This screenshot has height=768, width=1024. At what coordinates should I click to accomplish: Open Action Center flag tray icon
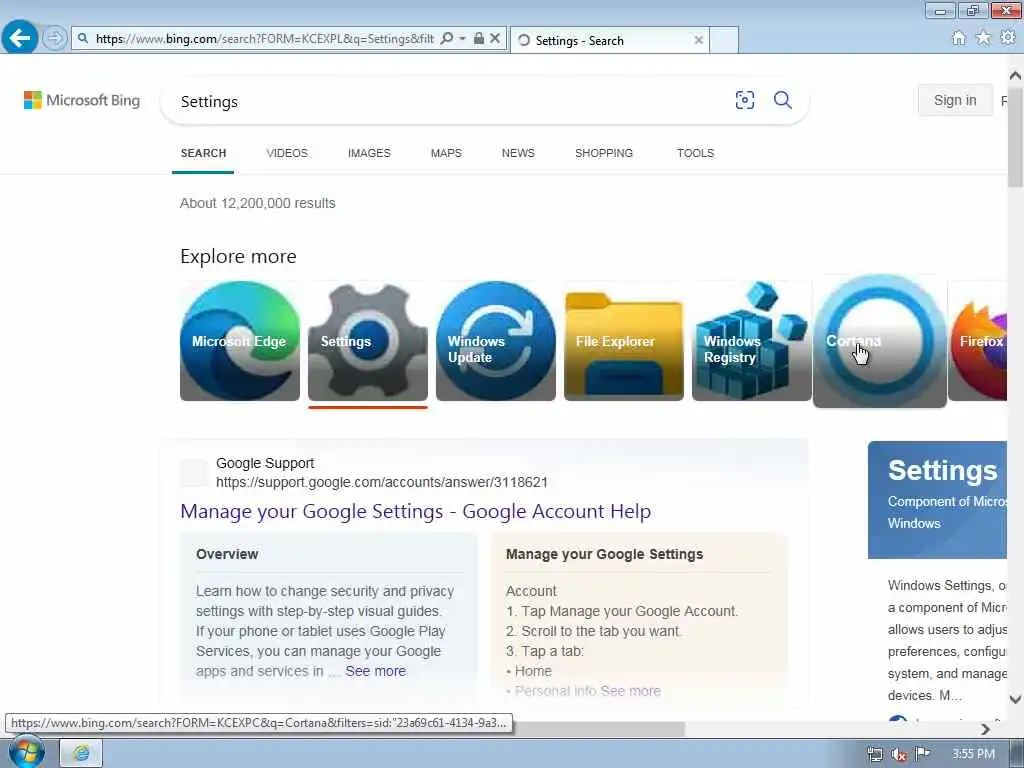tap(922, 754)
